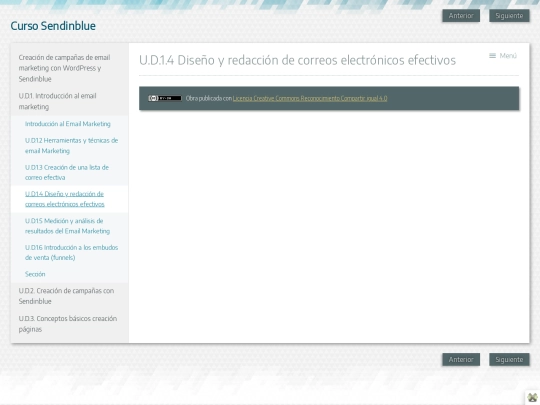This screenshot has width=540, height=405.
Task: Open U.D.1.2 Herramientas y técnicas page
Action: [x=71, y=145]
